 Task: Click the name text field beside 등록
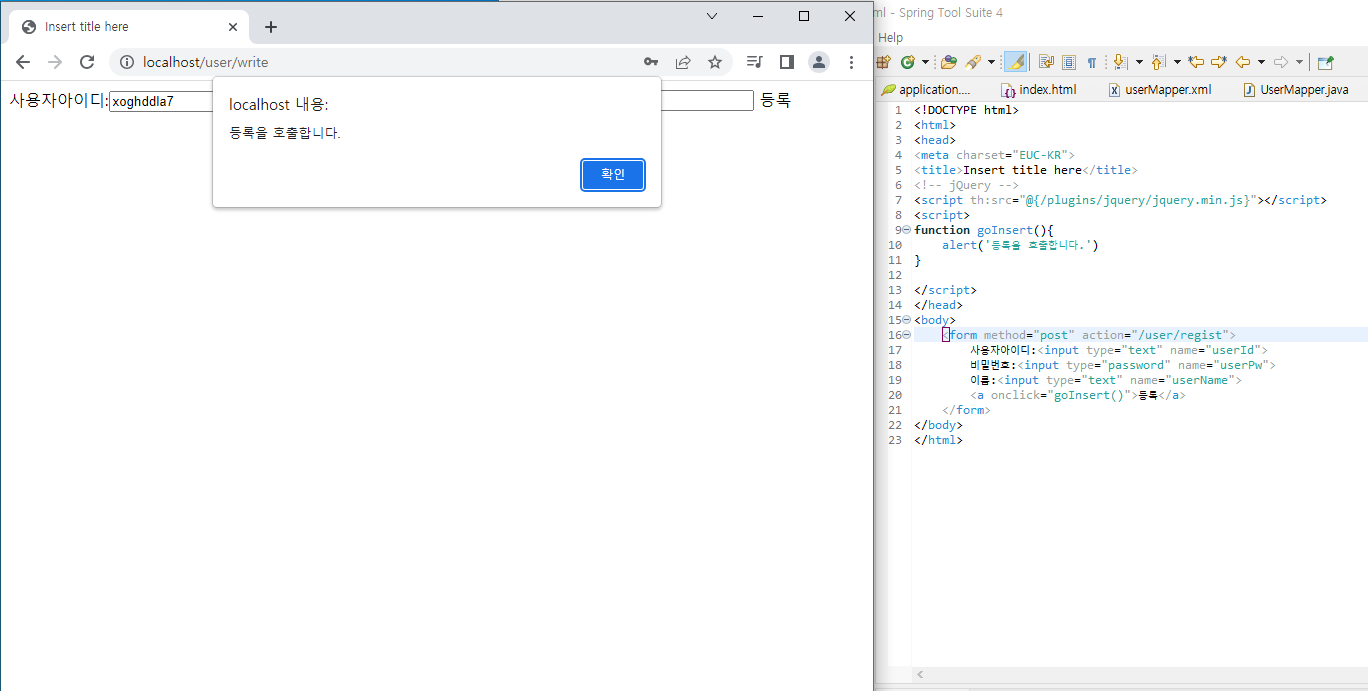tap(707, 101)
